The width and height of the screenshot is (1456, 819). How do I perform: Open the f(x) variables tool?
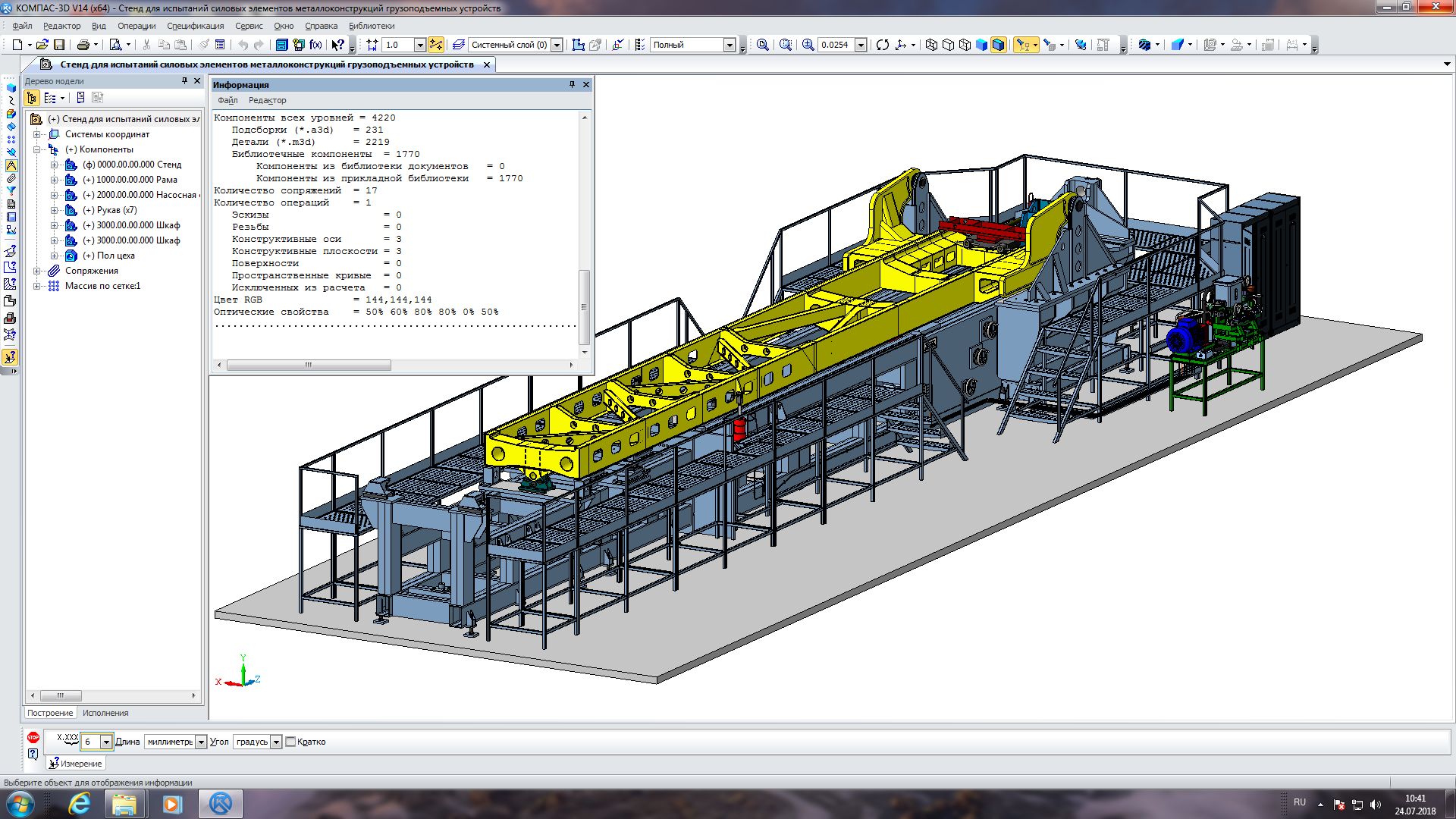(x=315, y=45)
